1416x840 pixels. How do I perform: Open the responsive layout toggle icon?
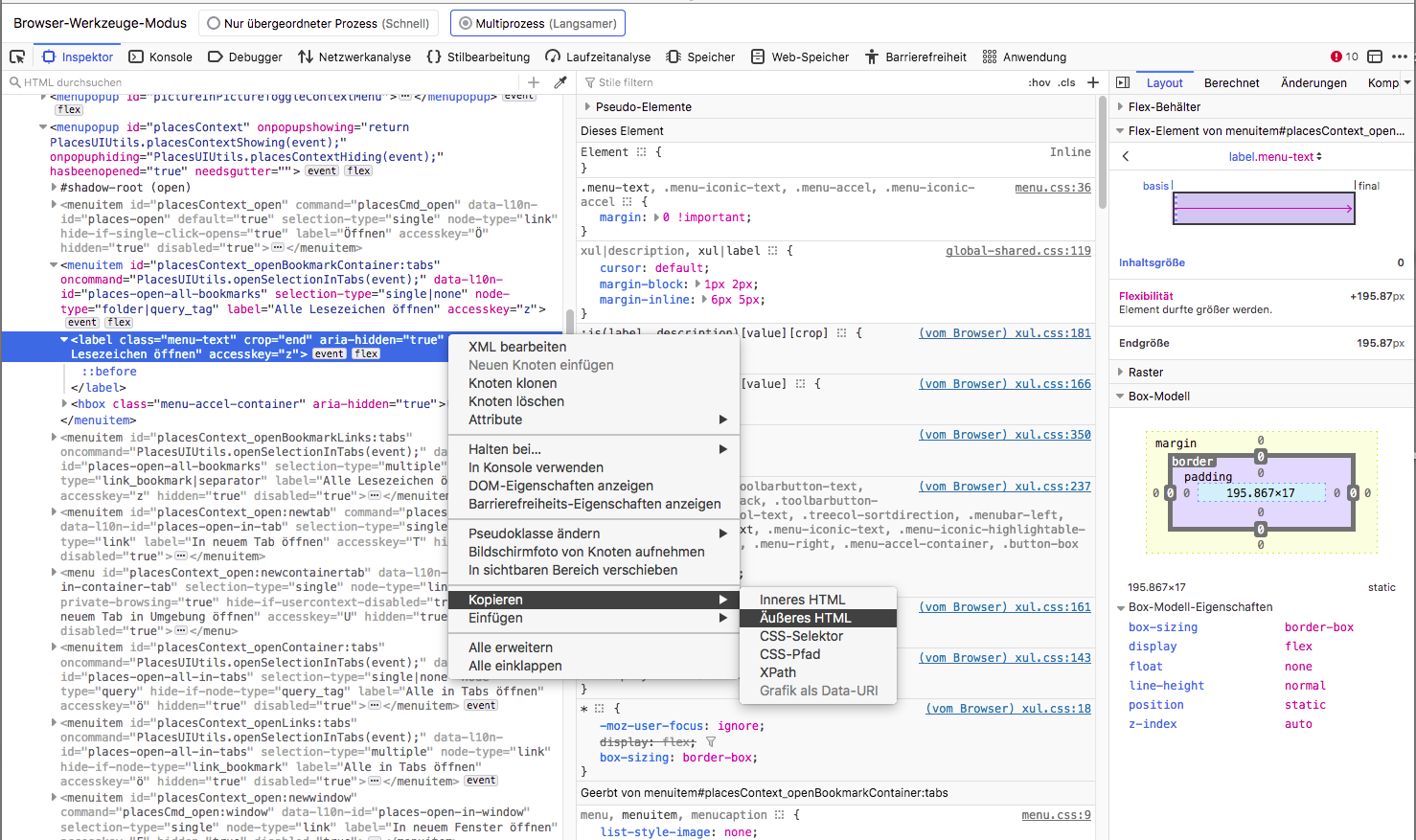click(1375, 57)
